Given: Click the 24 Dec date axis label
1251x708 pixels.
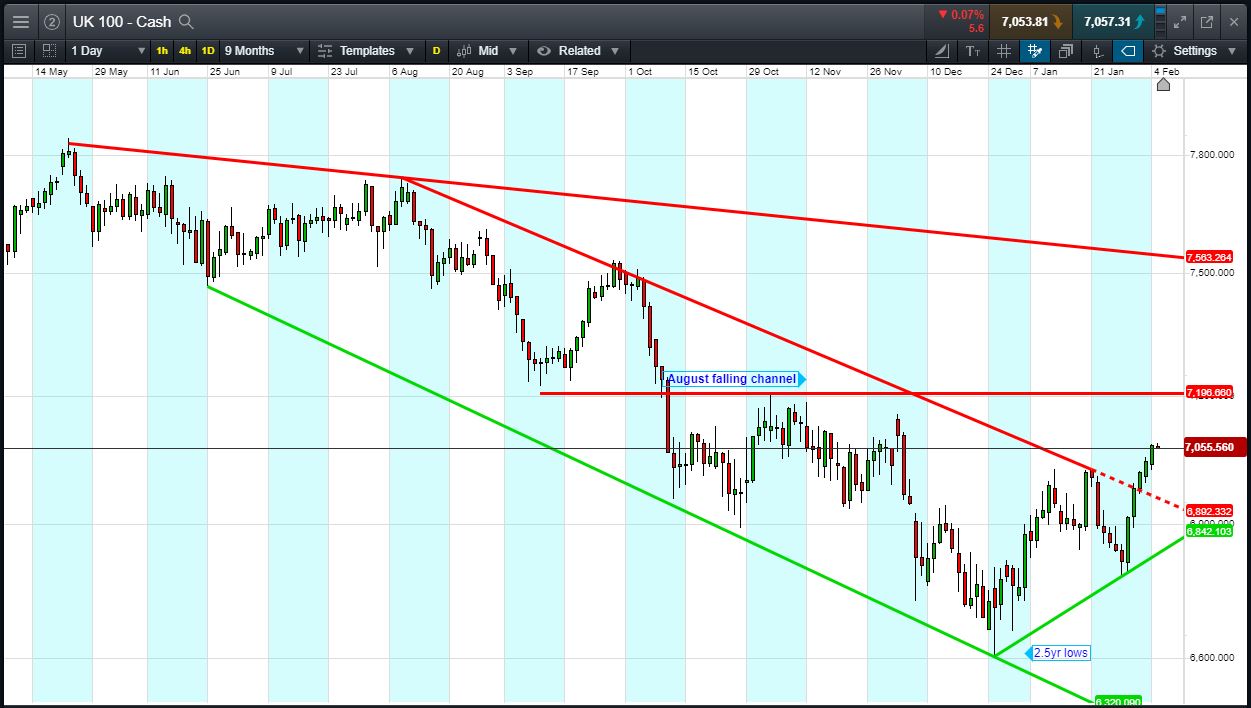Looking at the screenshot, I should pyautogui.click(x=1006, y=72).
